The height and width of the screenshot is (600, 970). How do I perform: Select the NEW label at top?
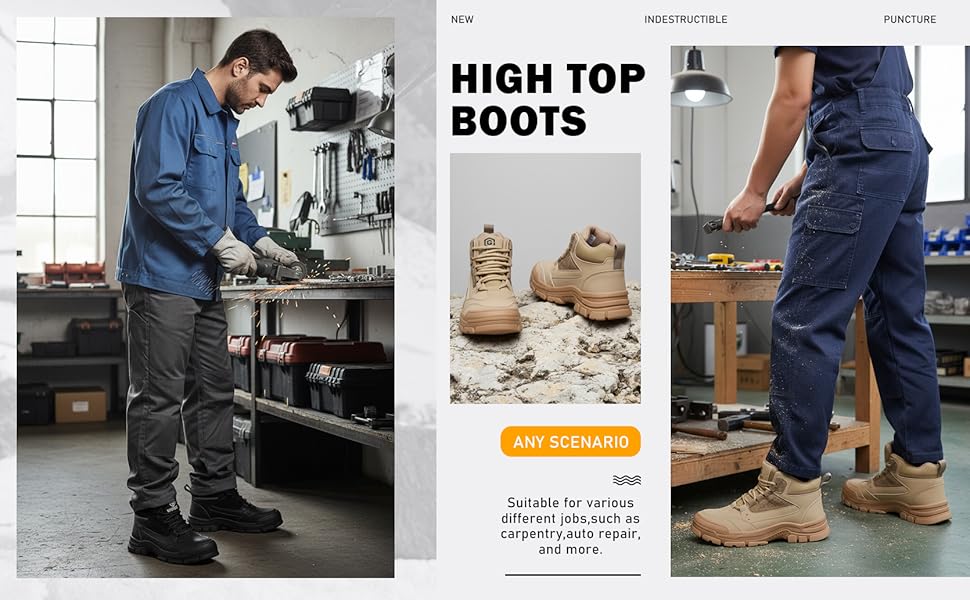[462, 20]
